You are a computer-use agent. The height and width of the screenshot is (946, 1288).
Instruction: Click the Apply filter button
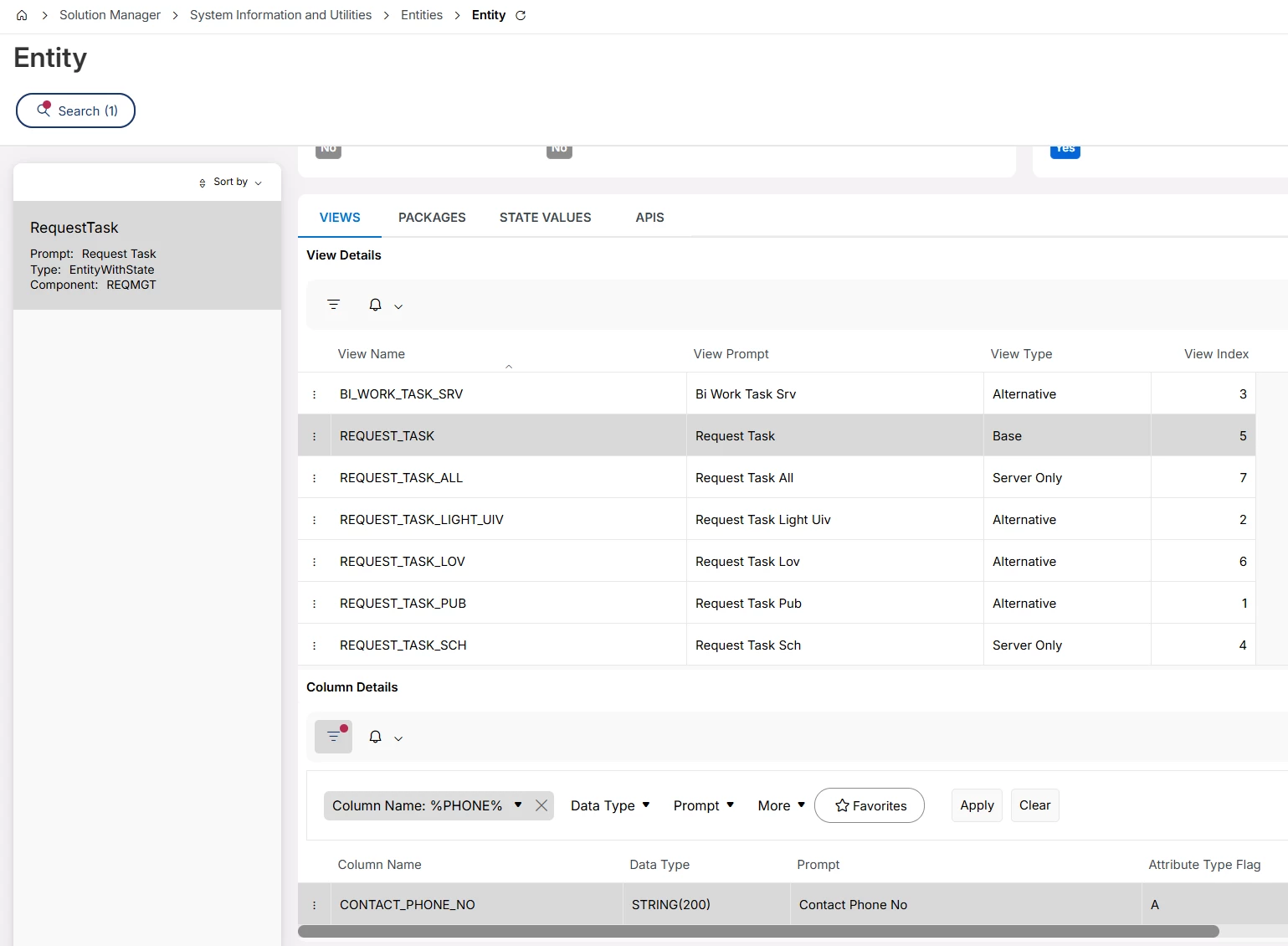click(x=977, y=805)
